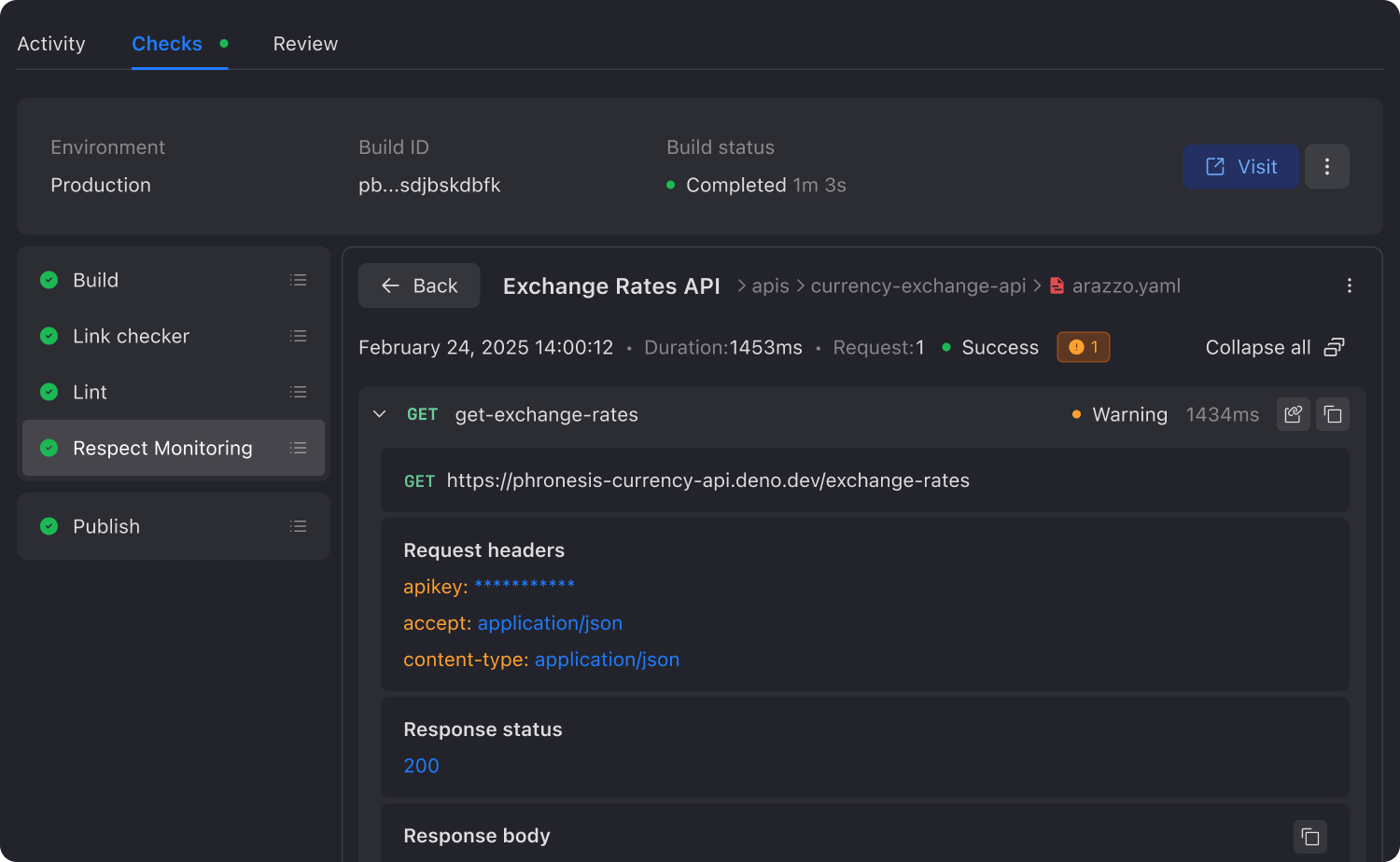Collapse the get-exchange-rates section via its chevron
The image size is (1400, 862).
(x=379, y=413)
